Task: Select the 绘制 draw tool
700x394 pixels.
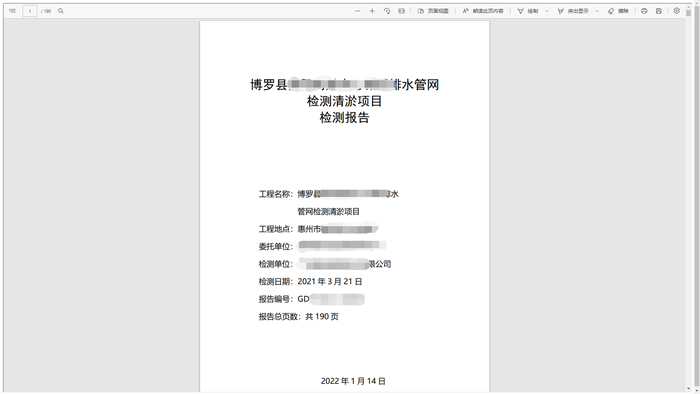Action: (528, 11)
